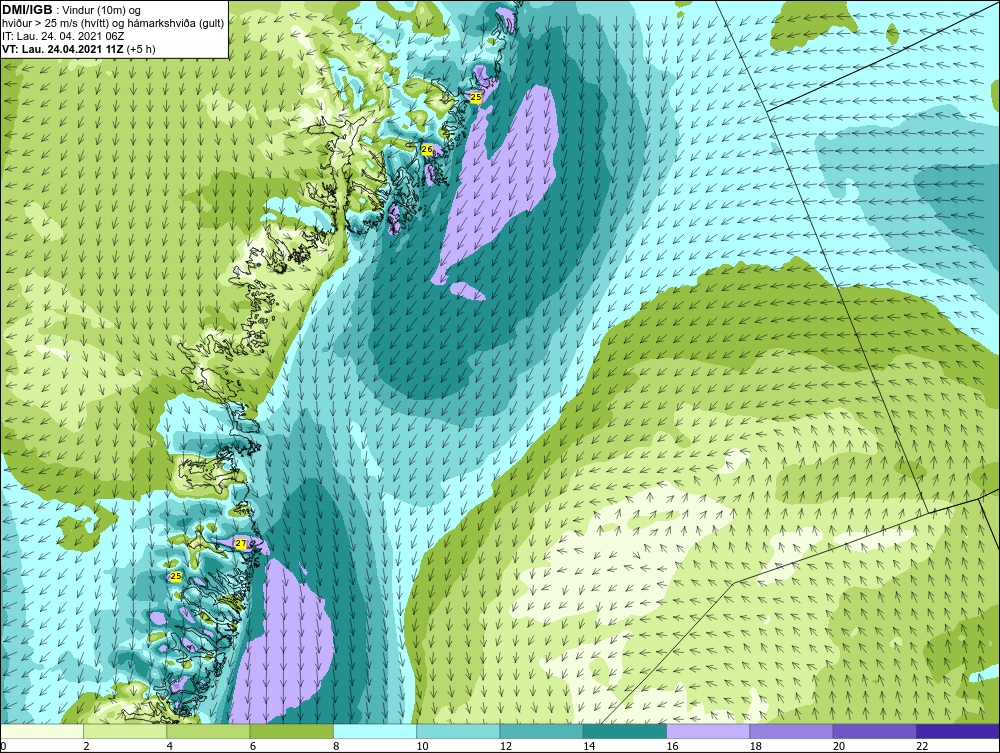The width and height of the screenshot is (1000, 753).
Task: Click the legend scale value 18
Action: [x=755, y=746]
